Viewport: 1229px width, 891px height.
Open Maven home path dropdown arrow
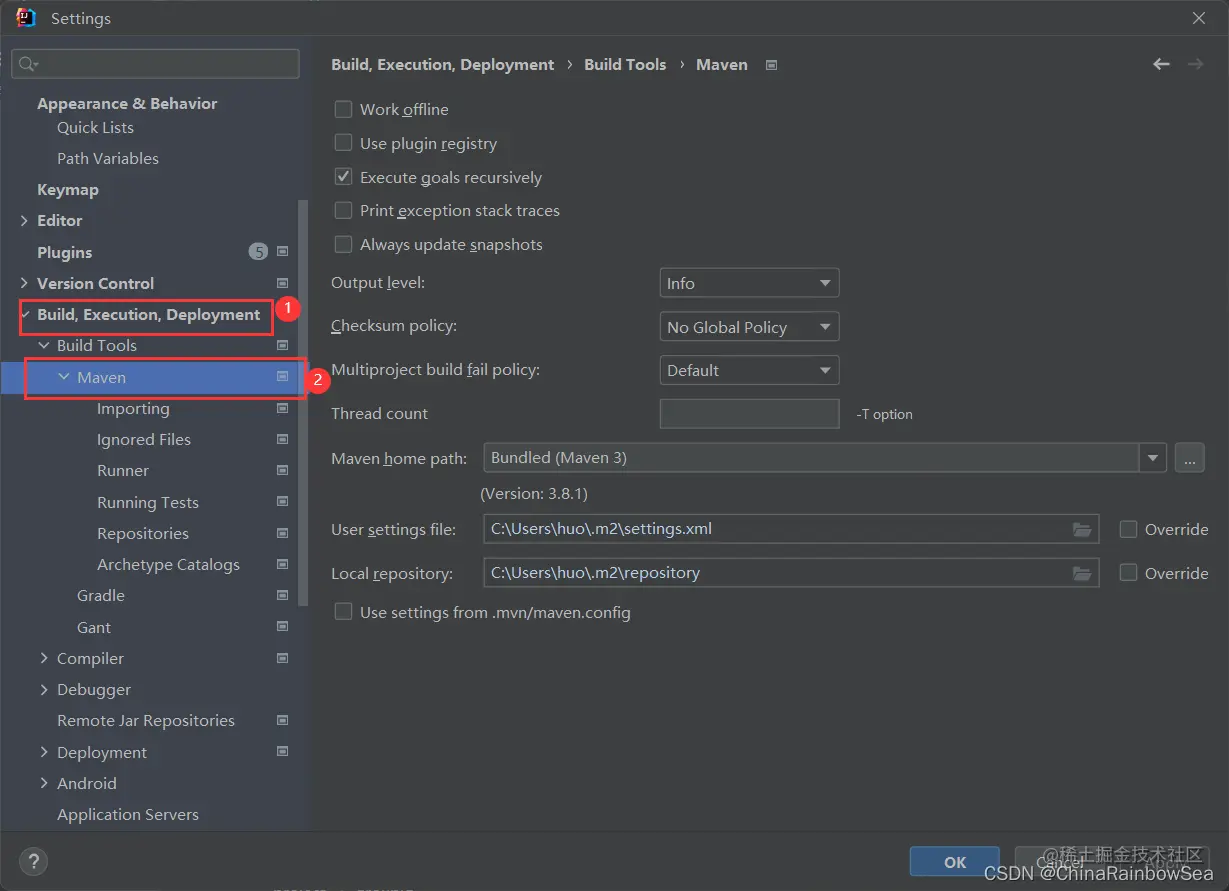pos(1153,458)
